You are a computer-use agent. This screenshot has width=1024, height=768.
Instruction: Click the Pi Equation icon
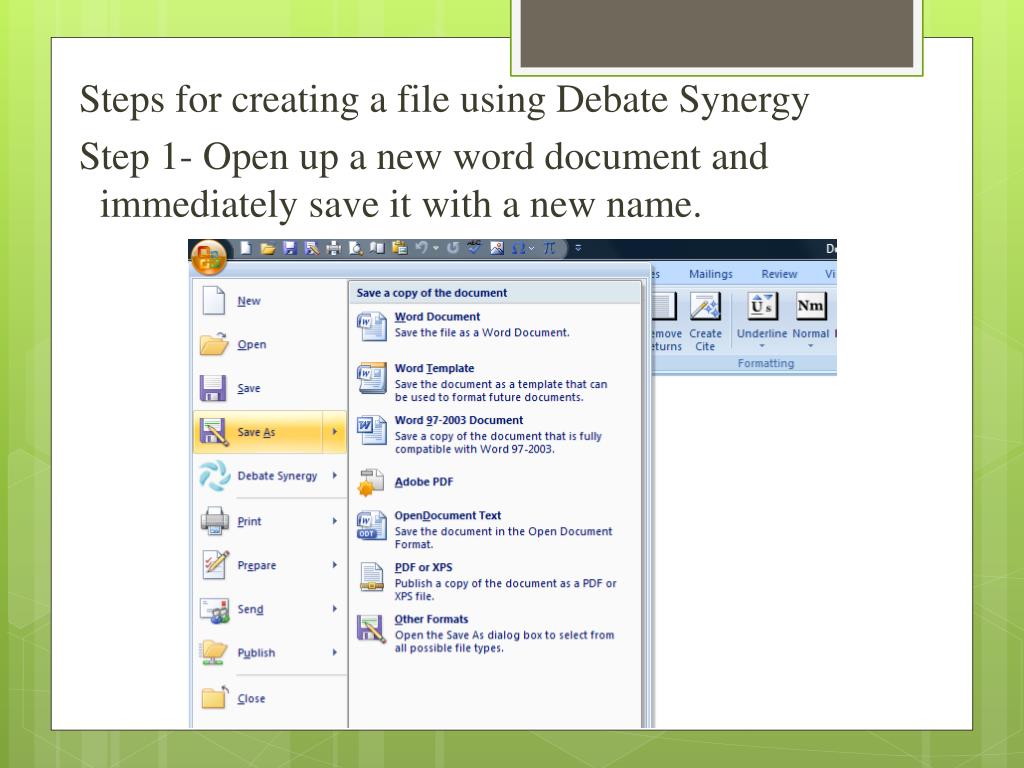549,248
